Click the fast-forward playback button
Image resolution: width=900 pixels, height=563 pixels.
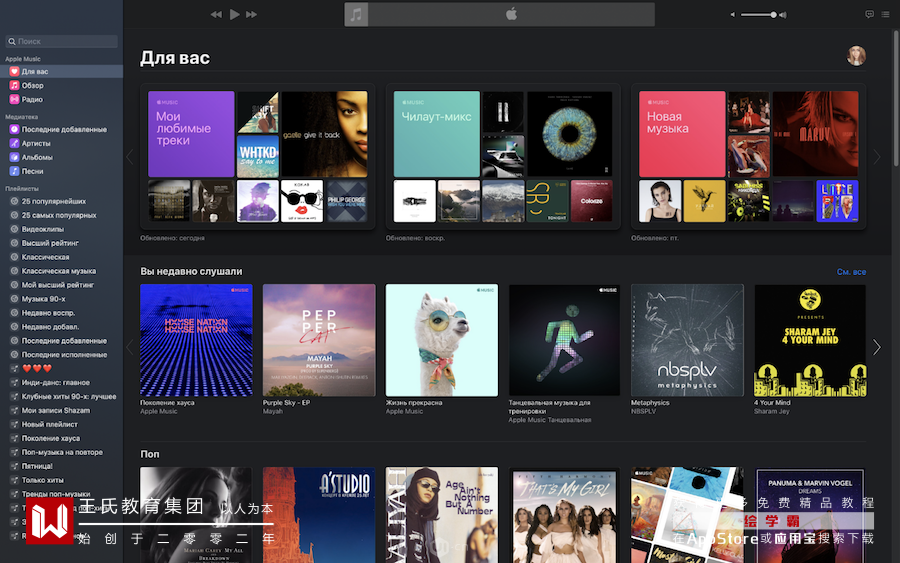[251, 14]
